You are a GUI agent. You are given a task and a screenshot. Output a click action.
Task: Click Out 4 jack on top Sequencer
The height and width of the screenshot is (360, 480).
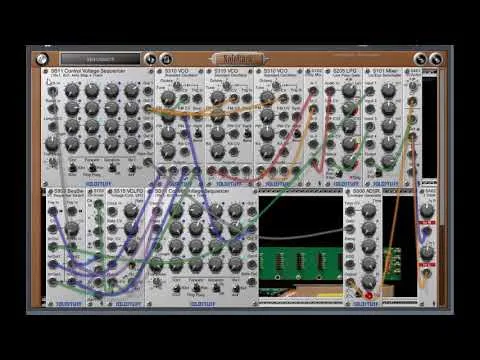148,143
